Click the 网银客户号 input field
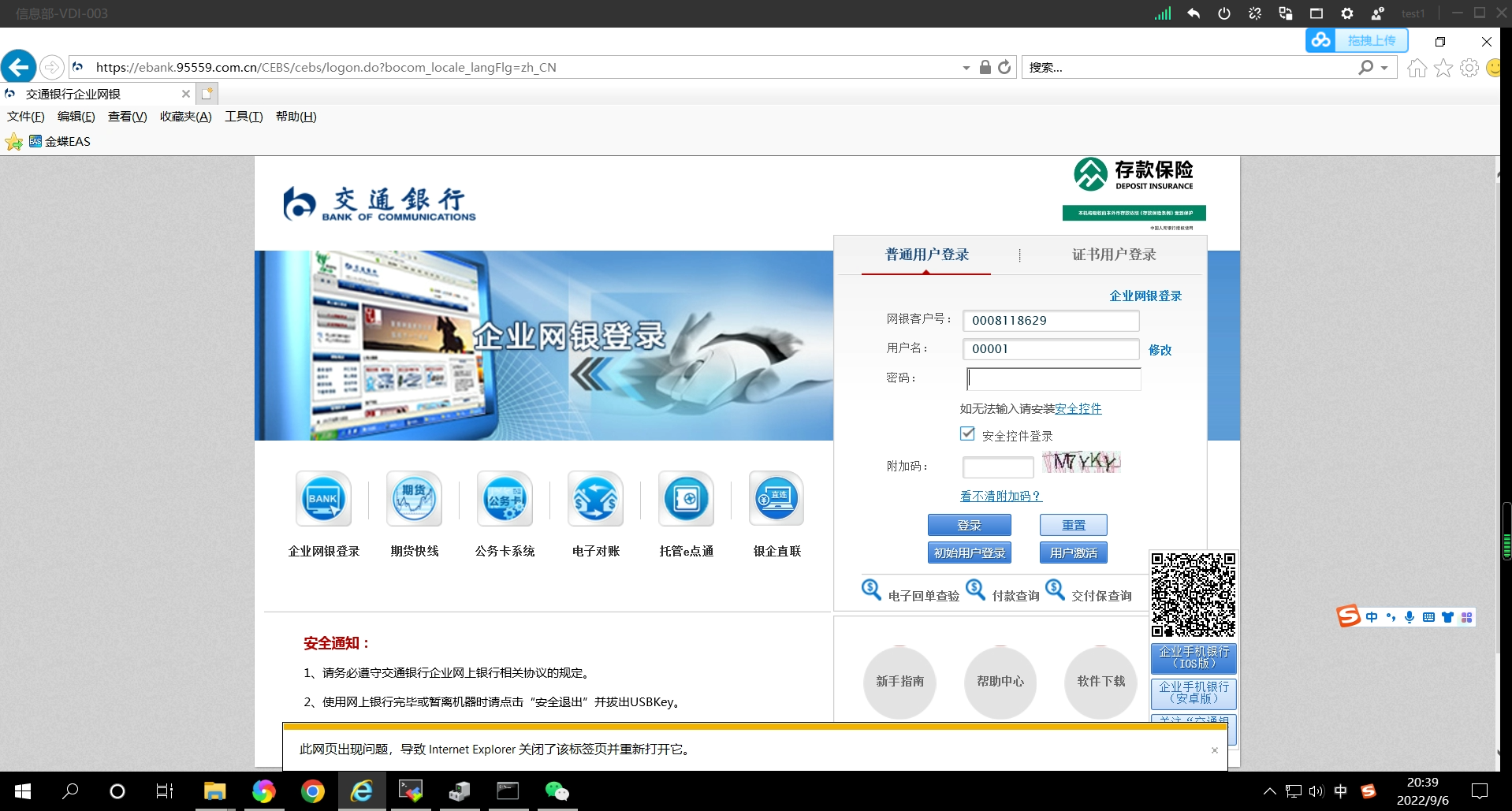1512x811 pixels. (1051, 320)
